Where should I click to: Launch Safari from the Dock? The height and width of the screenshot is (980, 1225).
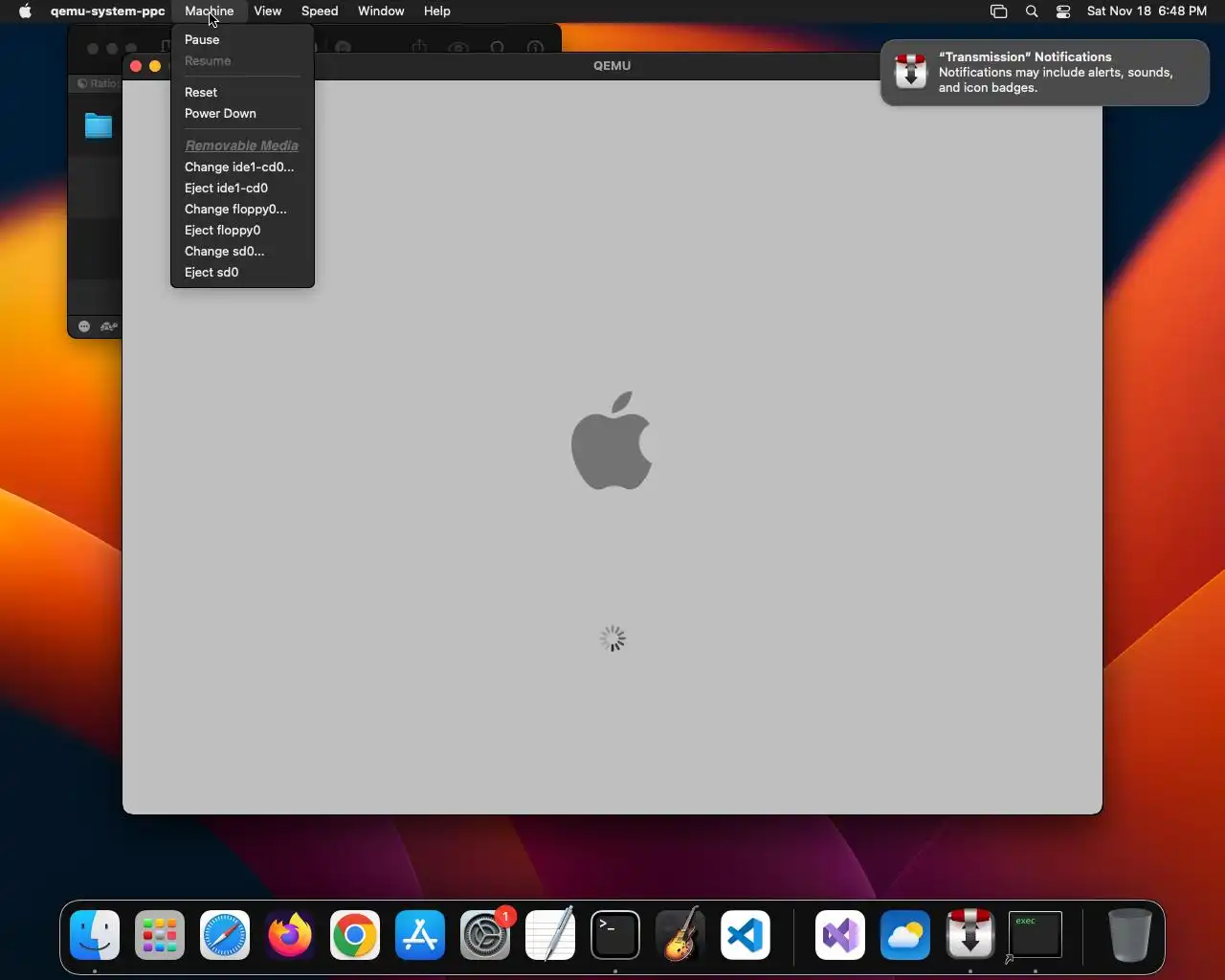(x=225, y=935)
